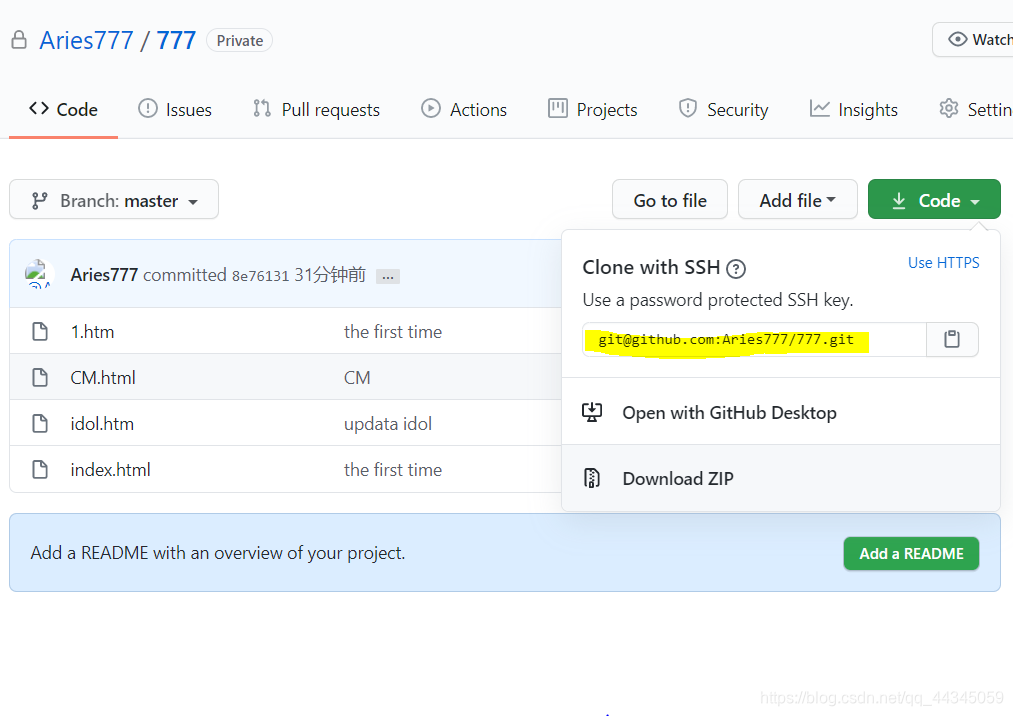Image resolution: width=1013 pixels, height=716 pixels.
Task: Click the Private badge label
Action: coord(240,40)
